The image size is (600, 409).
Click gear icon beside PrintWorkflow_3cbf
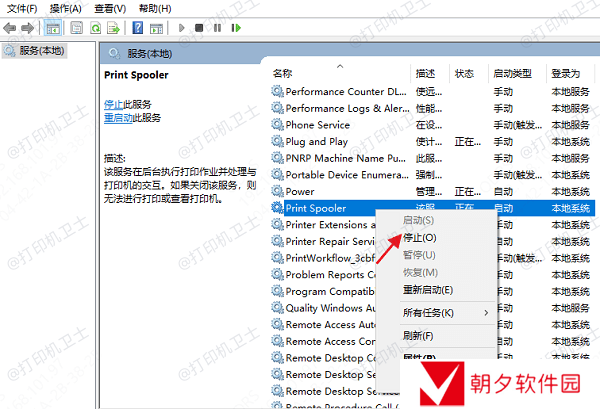pos(277,257)
